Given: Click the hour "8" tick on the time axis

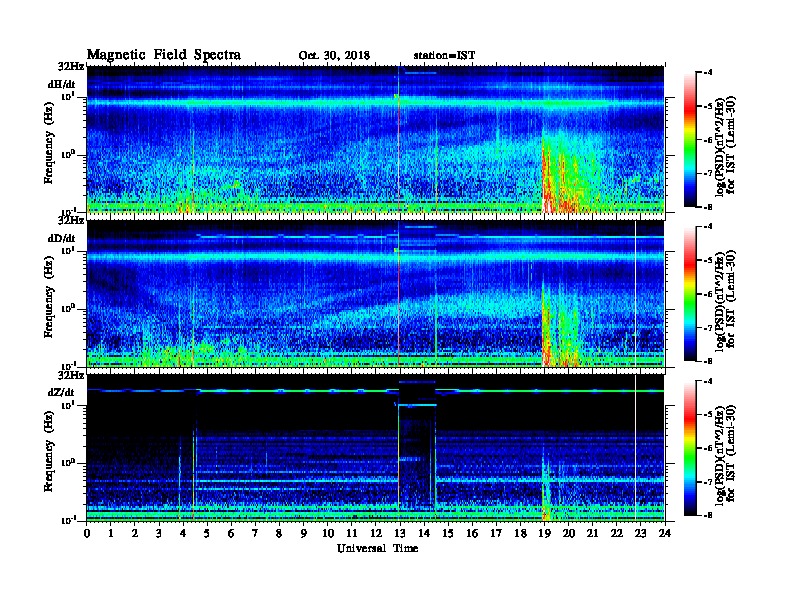Looking at the screenshot, I should coord(279,533).
